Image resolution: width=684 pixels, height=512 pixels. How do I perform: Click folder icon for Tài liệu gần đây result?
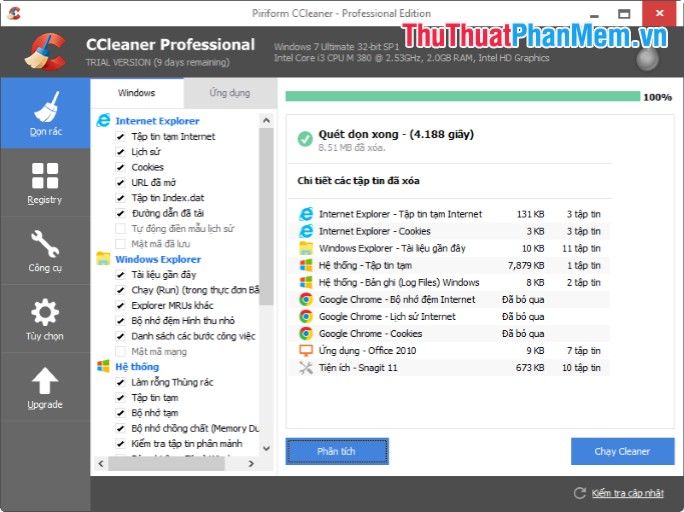pos(306,248)
